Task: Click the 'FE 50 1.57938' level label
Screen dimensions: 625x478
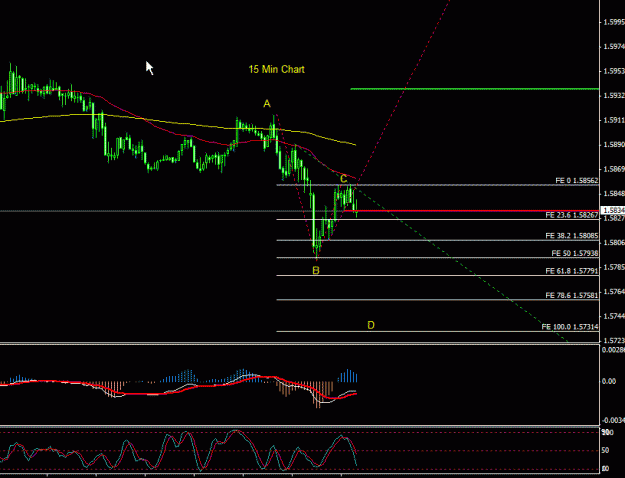Action: tap(575, 253)
